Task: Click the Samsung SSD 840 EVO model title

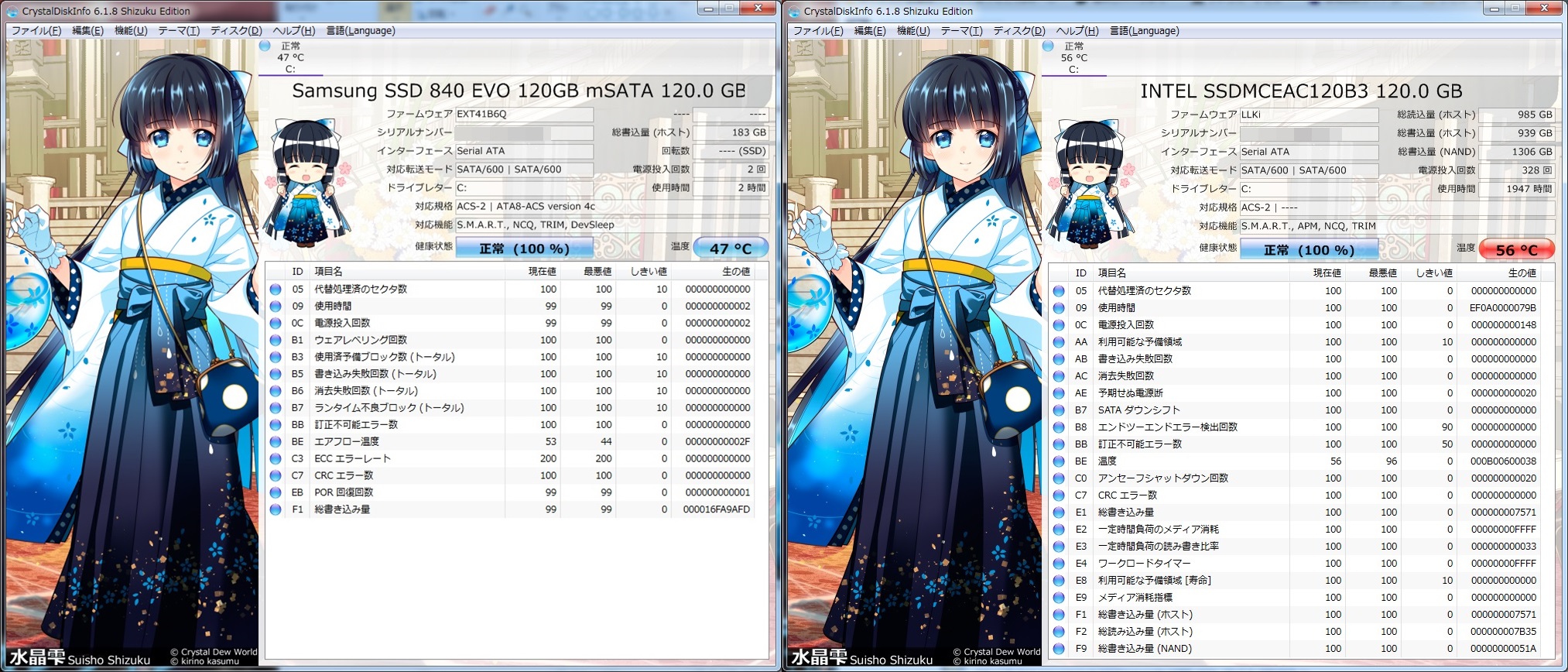Action: point(519,91)
